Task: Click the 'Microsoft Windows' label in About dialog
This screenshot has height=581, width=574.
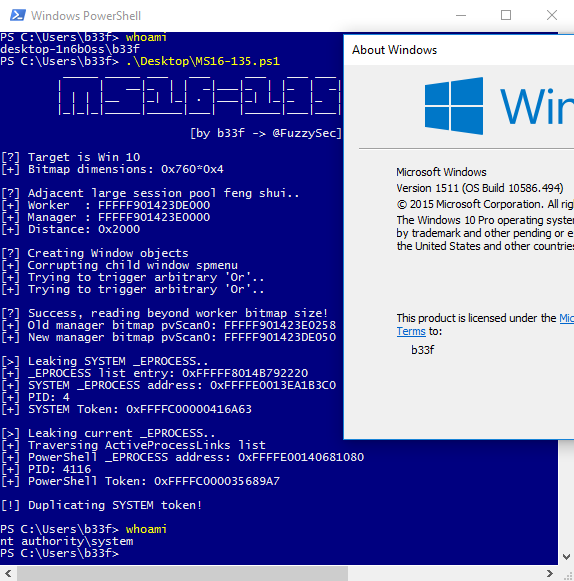Action: [441, 172]
